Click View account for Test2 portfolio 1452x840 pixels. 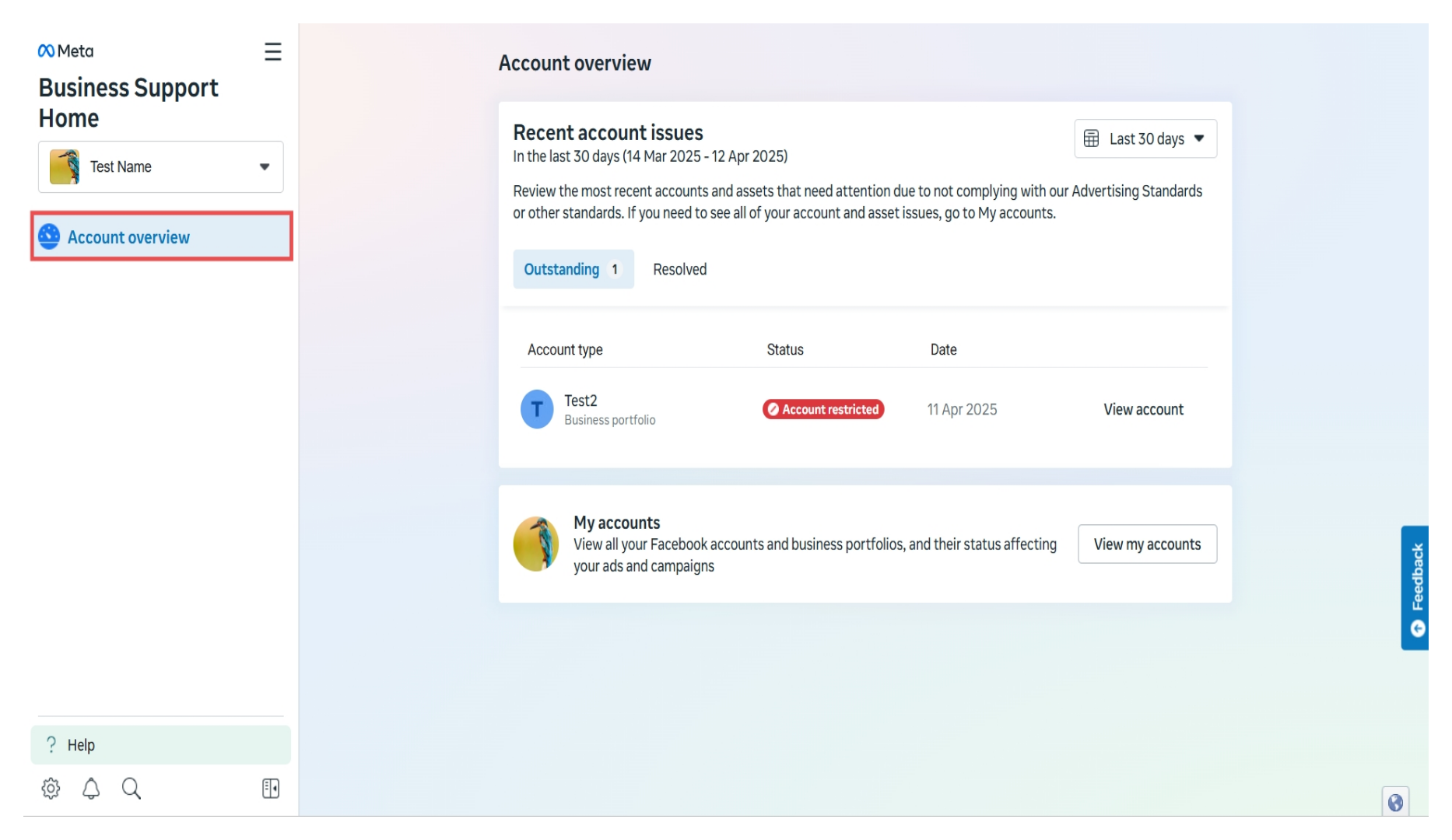coord(1143,409)
